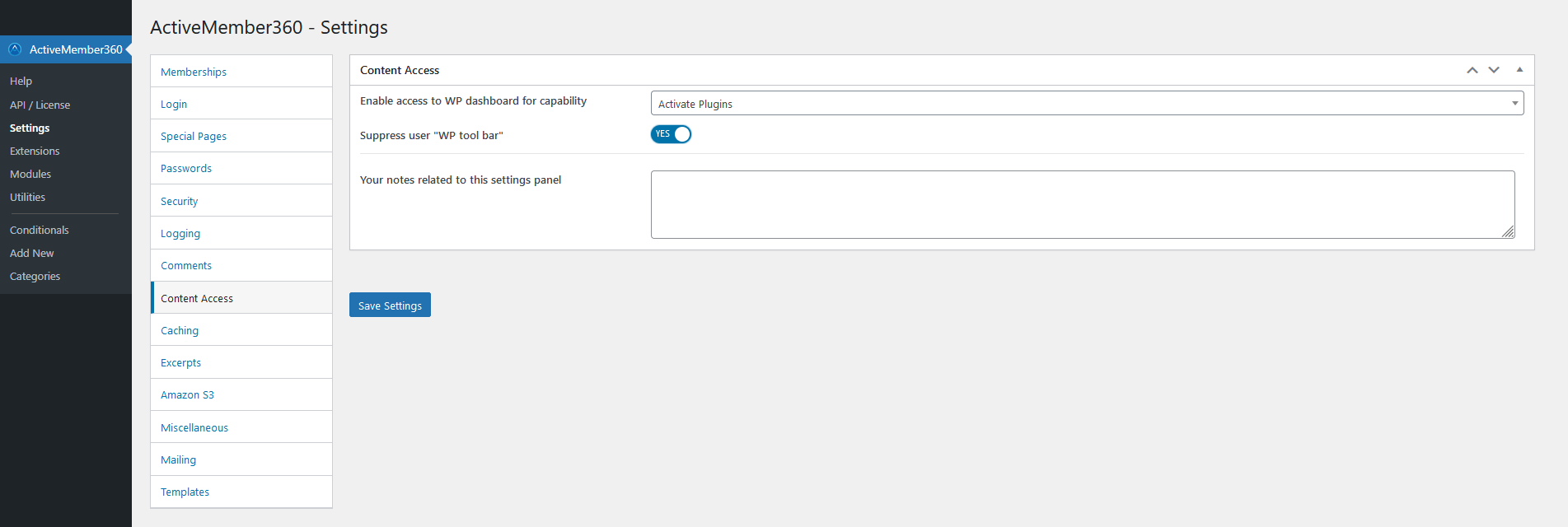Open Help in the sidebar menu
1568x527 pixels.
66,81
